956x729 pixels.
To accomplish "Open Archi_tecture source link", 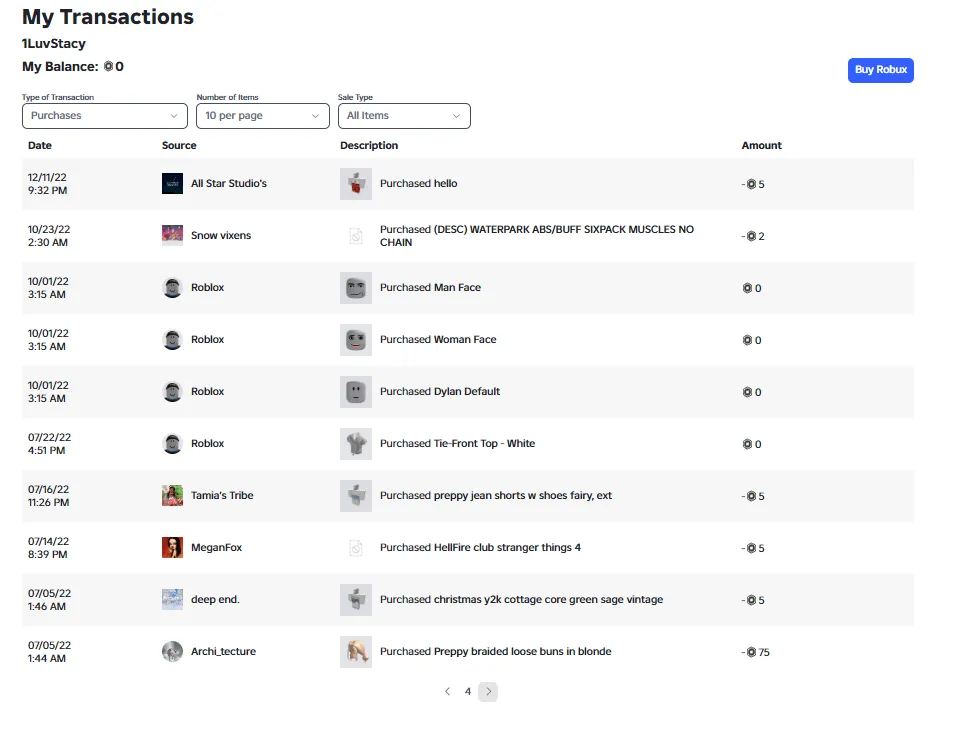I will [x=223, y=652].
